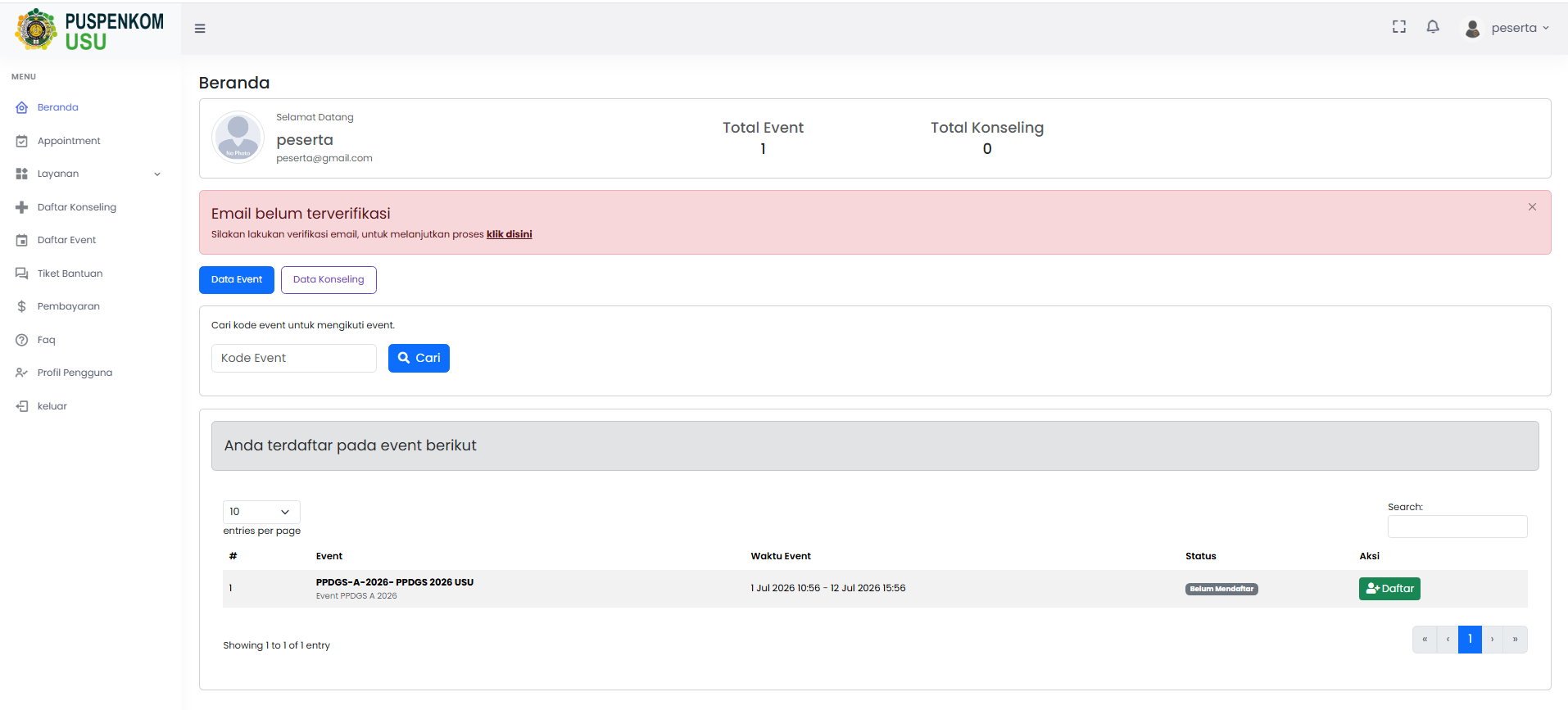The image size is (1568, 710).
Task: Toggle the hamburger sidebar menu icon
Action: click(200, 29)
